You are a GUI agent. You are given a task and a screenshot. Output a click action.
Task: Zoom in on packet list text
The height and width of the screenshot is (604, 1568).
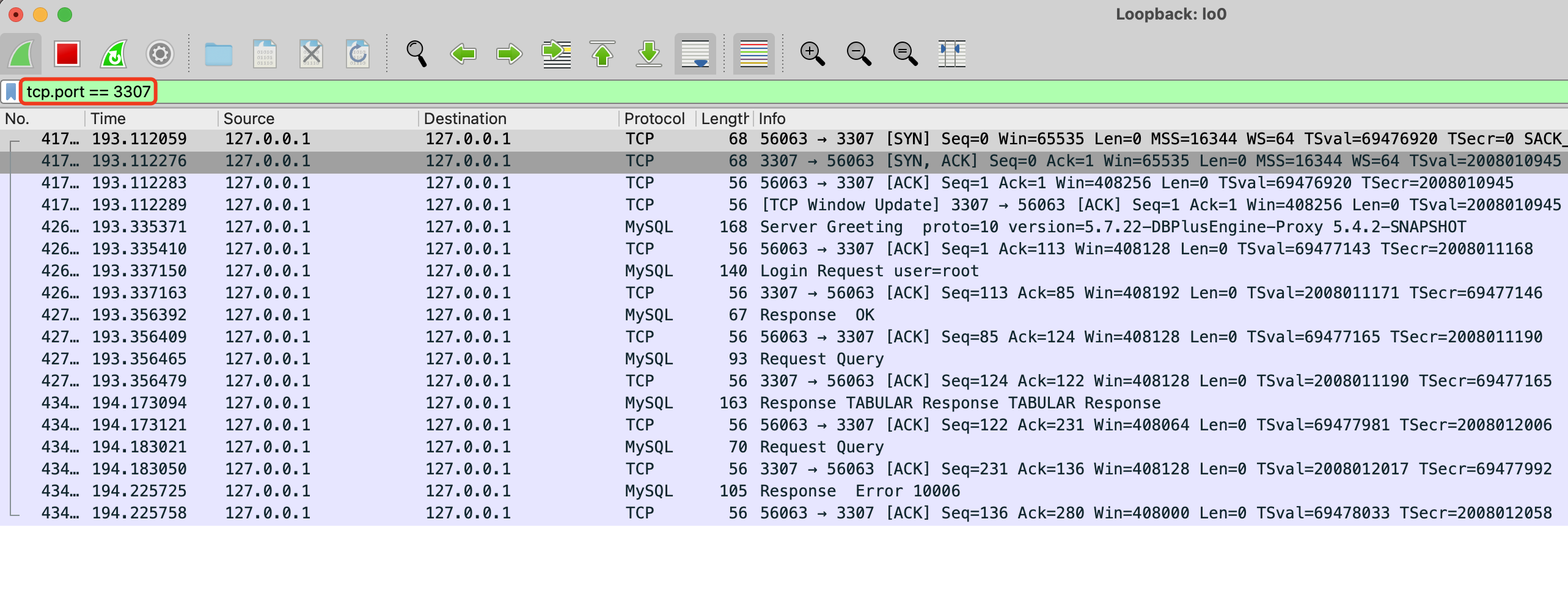(812, 54)
